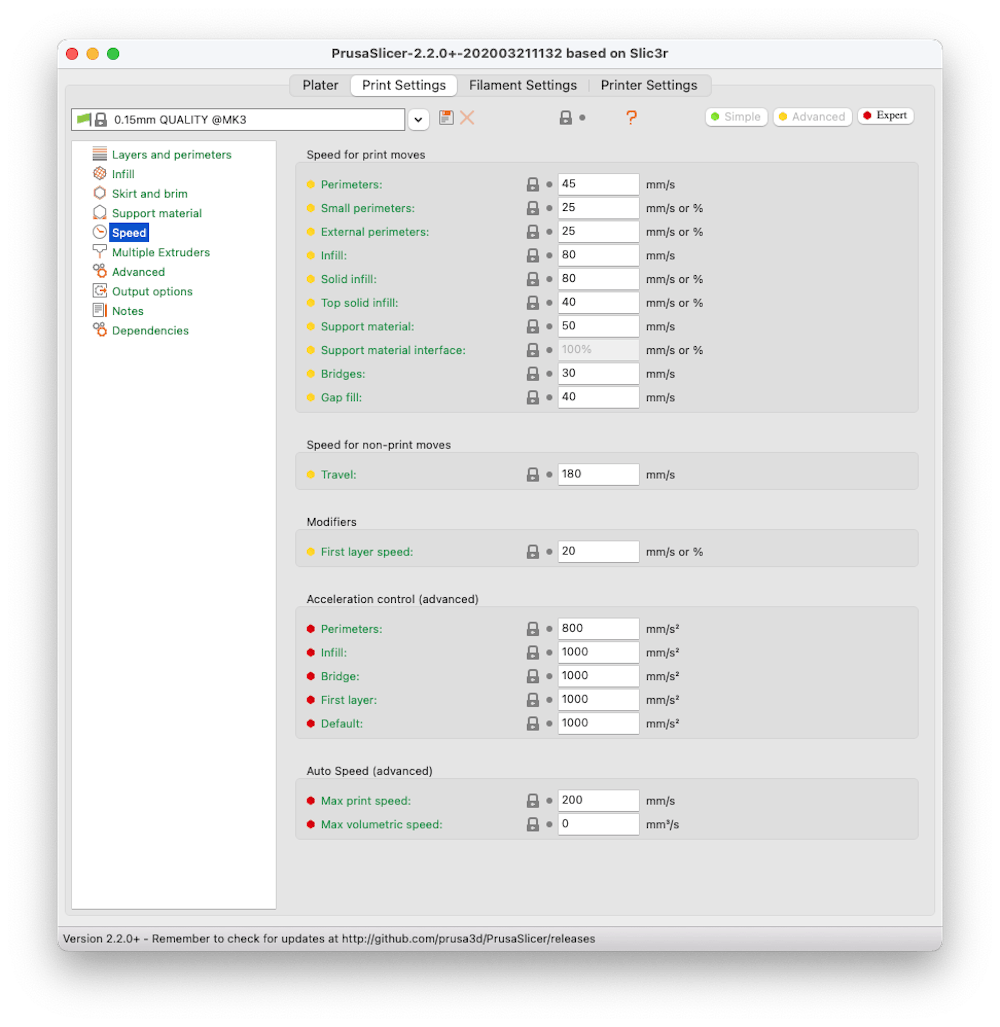Switch to Expert mode
Screen dimensions: 1000x1027
pos(885,116)
